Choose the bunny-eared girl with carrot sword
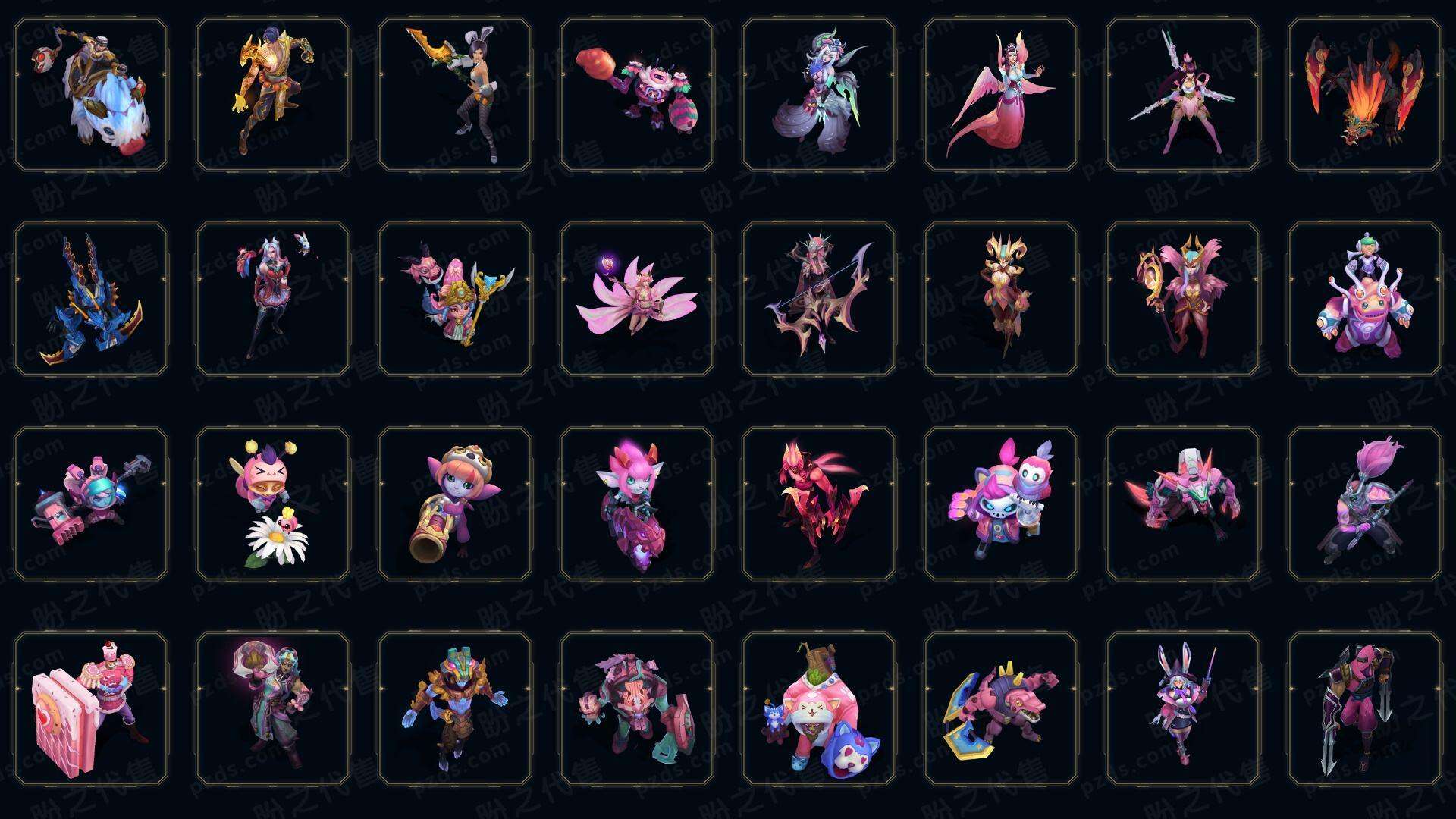This screenshot has height=819, width=1456. click(x=455, y=95)
